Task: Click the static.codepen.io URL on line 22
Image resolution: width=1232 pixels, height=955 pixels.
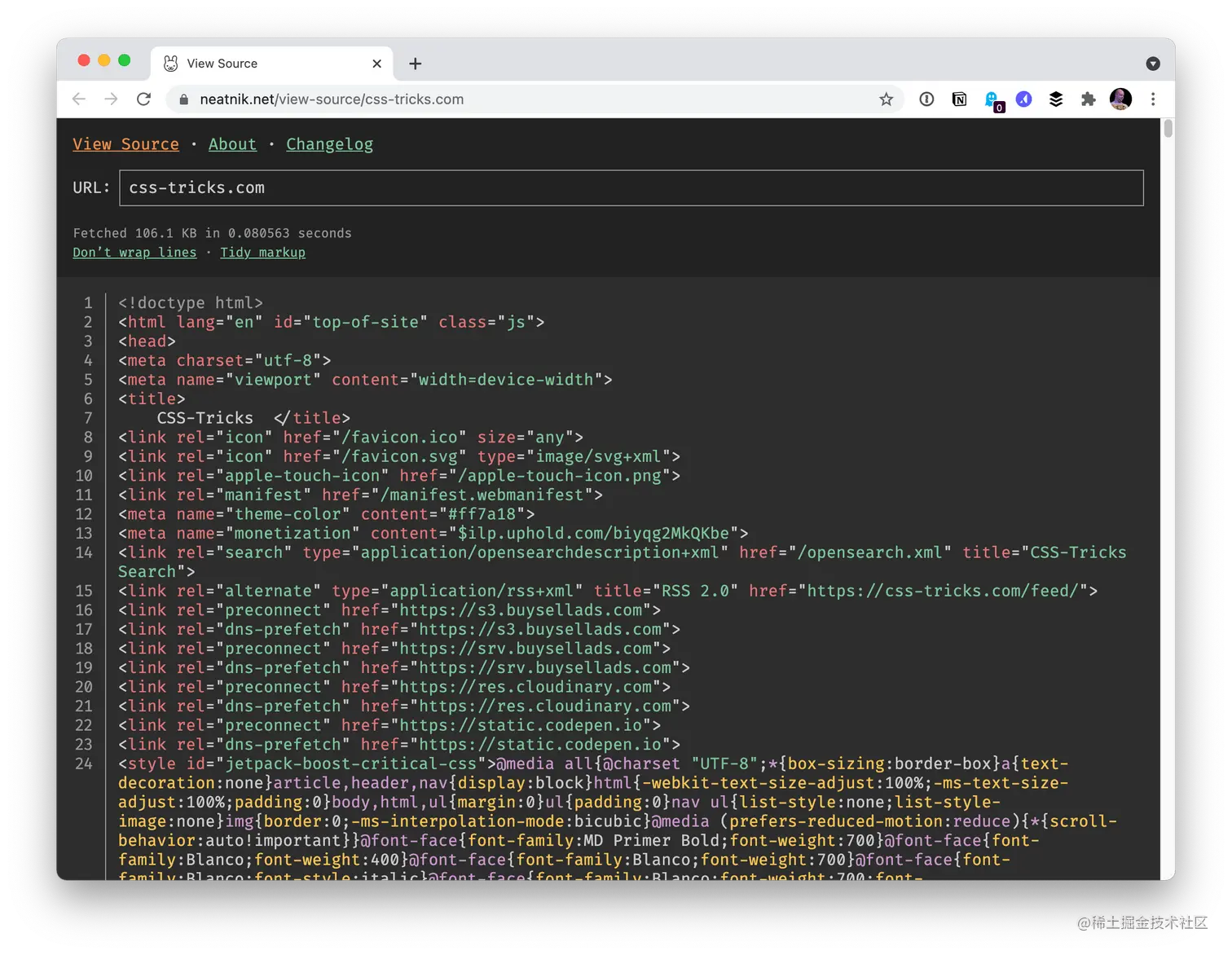Action: click(521, 725)
